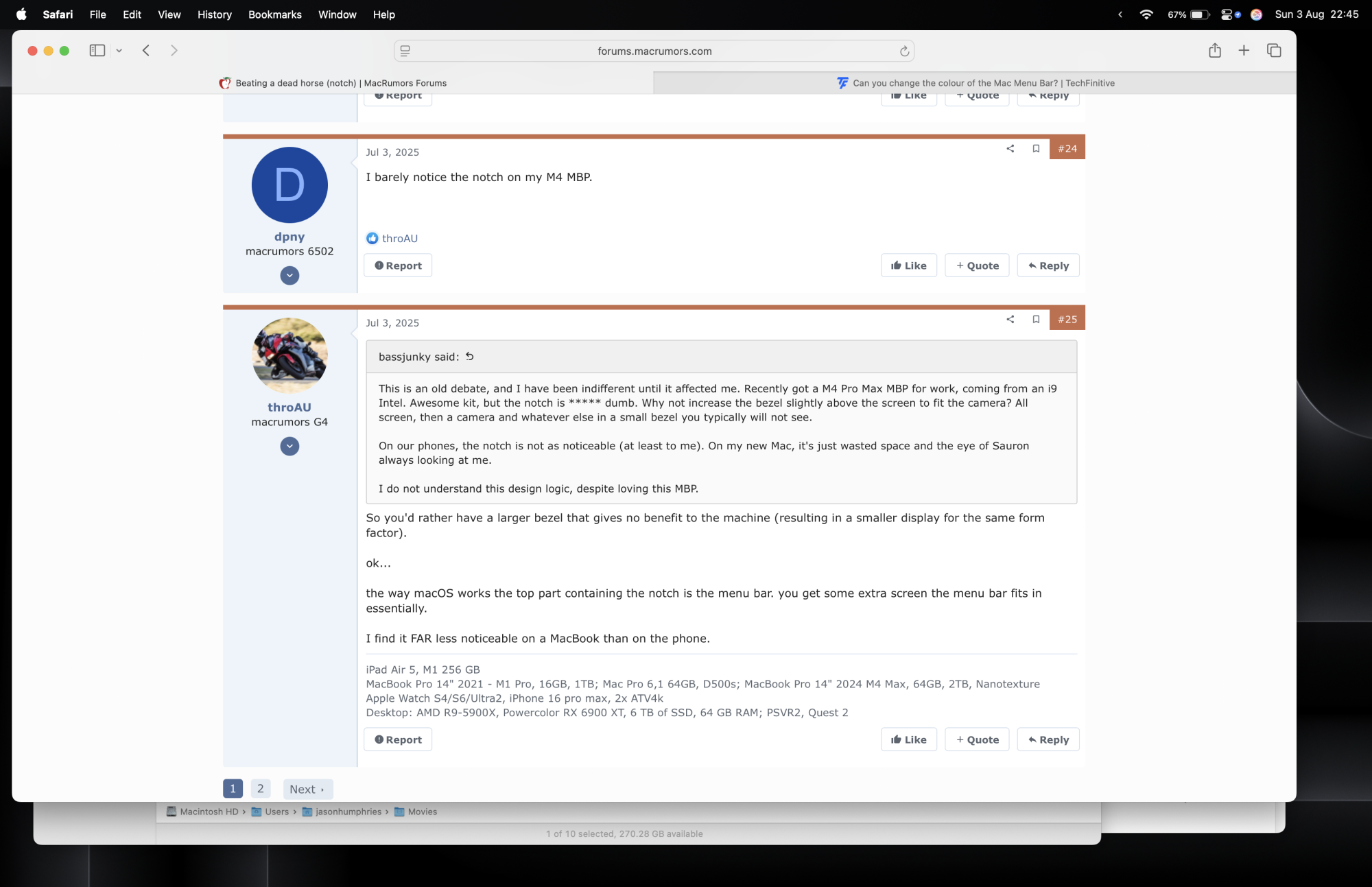Click Reply on post #25
The height and width of the screenshot is (887, 1372).
[1048, 740]
